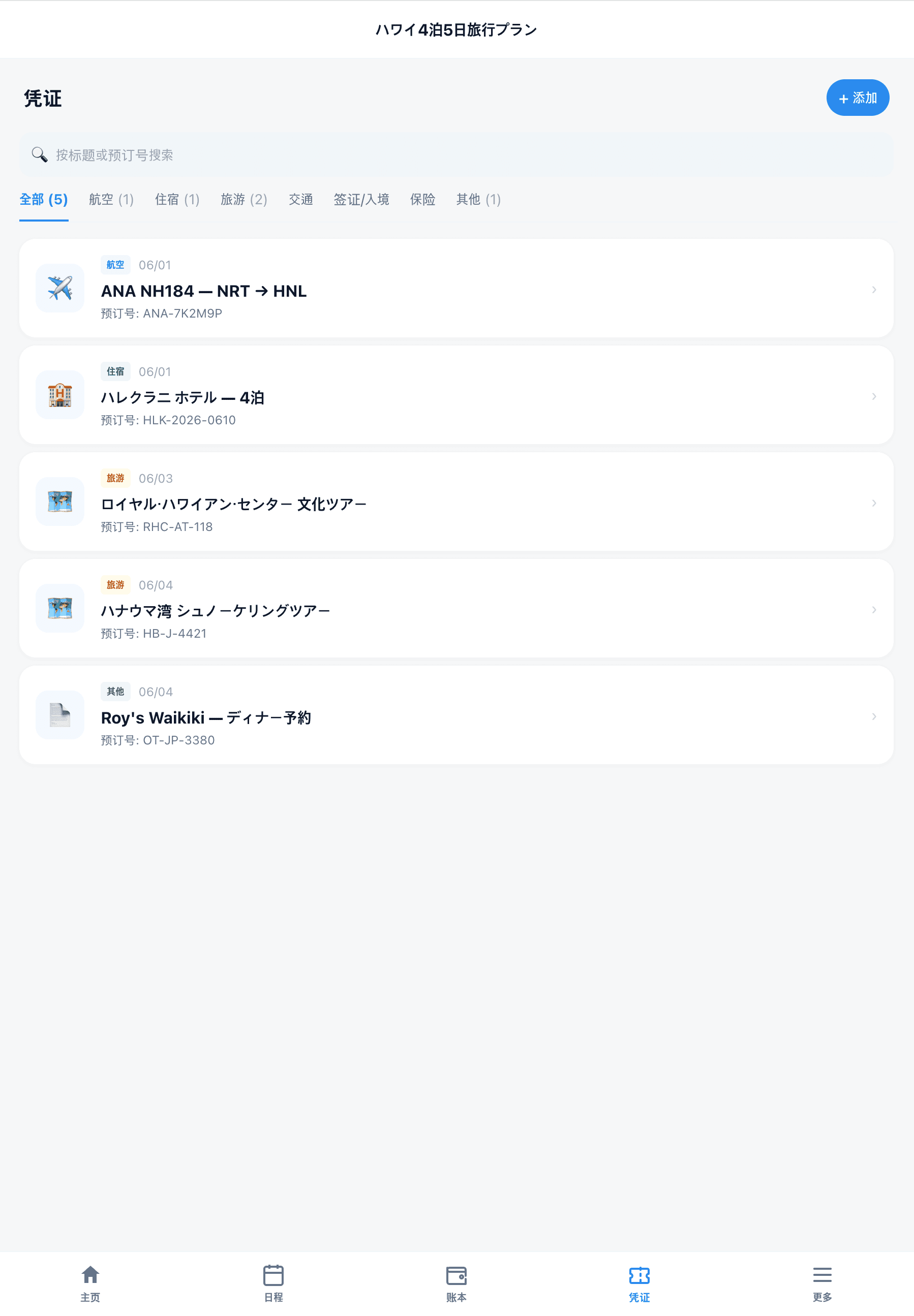Image resolution: width=914 pixels, height=1316 pixels.
Task: Select the 住宿 filter tab
Action: 176,200
